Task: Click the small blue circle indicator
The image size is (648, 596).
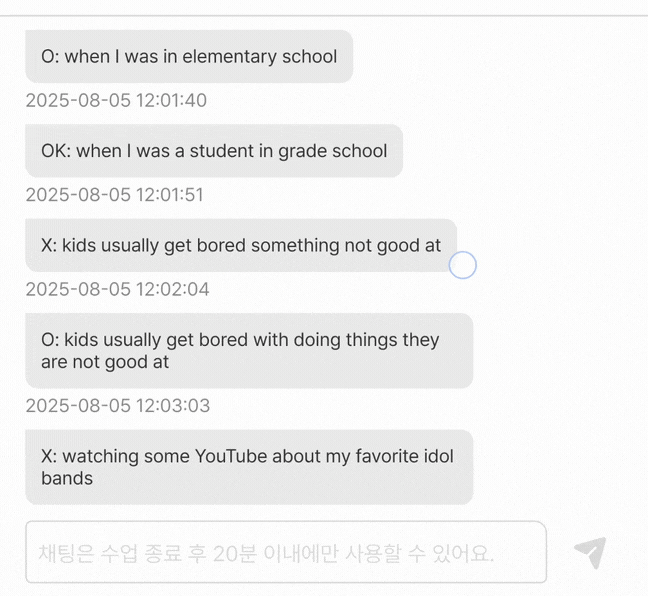Action: tap(462, 265)
